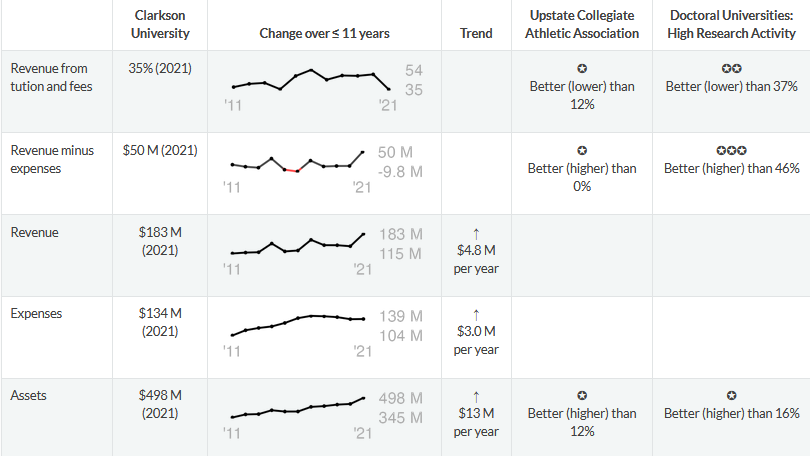Click the star above 'Better (higher) than 16%'
This screenshot has height=456, width=810.
pyautogui.click(x=731, y=396)
